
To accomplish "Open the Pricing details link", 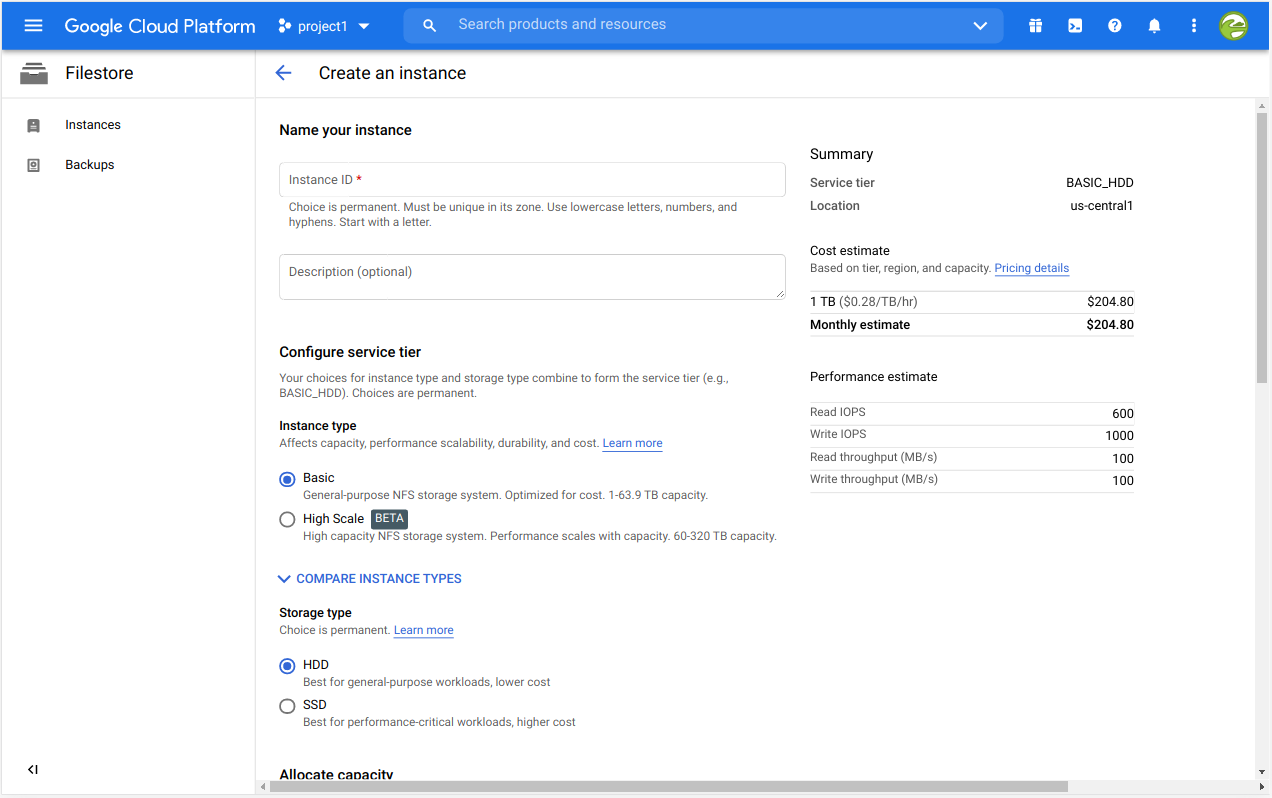I will click(1031, 269).
